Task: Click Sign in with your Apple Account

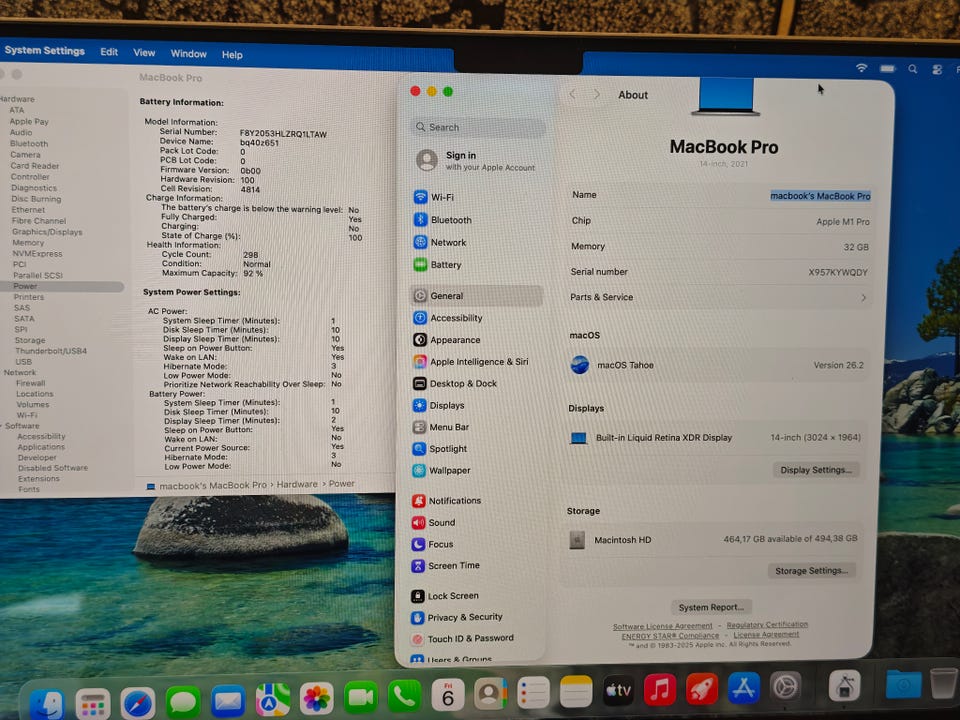Action: tap(476, 160)
